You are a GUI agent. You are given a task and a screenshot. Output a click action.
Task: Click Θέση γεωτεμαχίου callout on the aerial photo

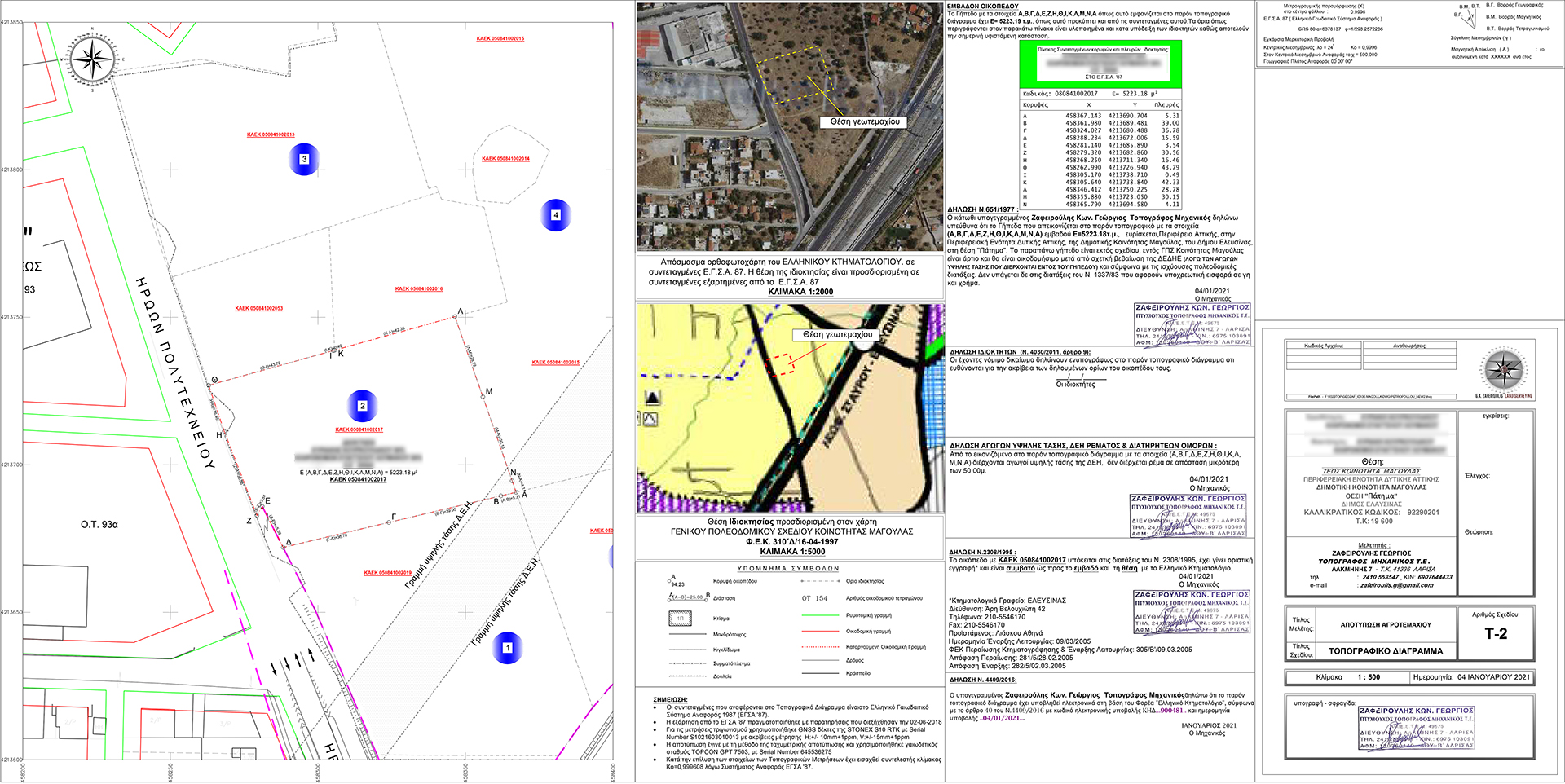click(865, 121)
